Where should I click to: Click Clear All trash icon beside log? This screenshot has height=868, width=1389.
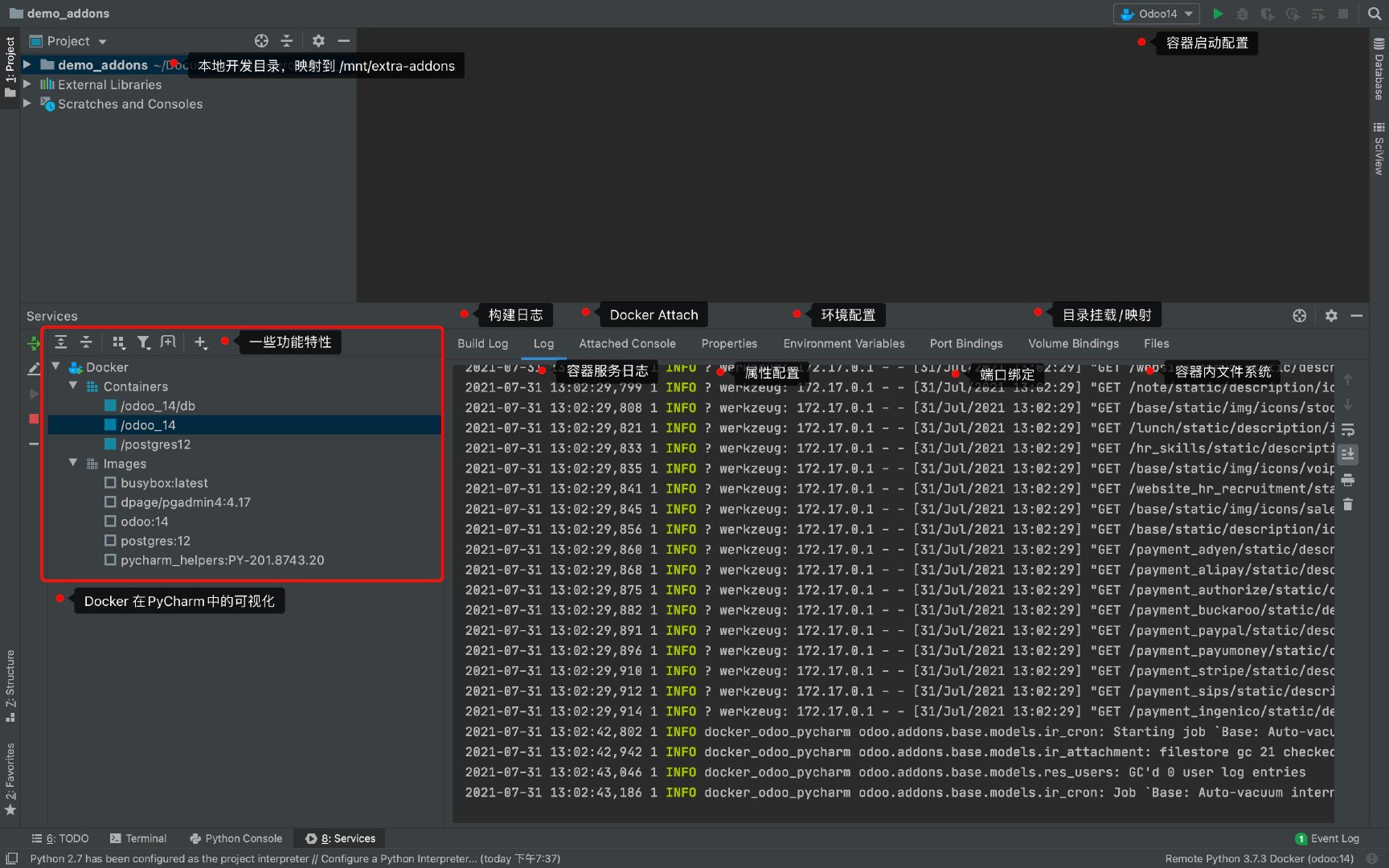(x=1348, y=505)
